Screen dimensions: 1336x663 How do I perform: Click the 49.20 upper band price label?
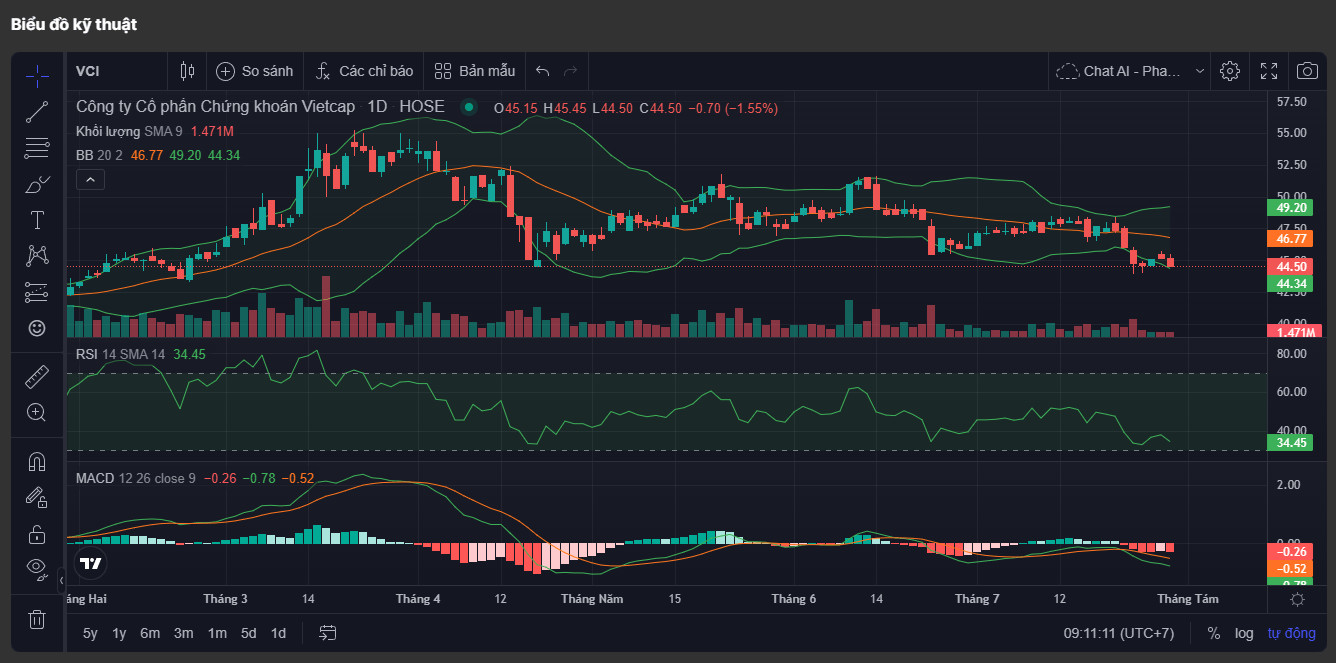[x=1291, y=207]
